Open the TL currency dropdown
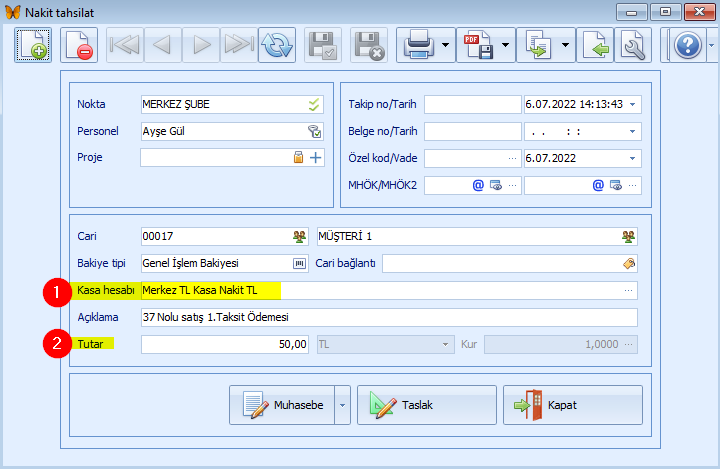Screen dimensions: 720x469 pyautogui.click(x=445, y=345)
